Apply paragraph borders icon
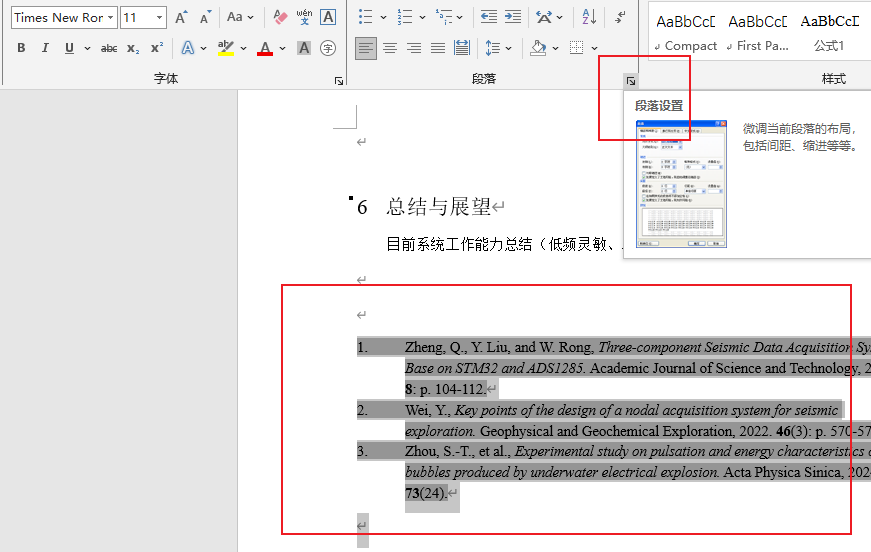This screenshot has height=552, width=871. point(577,48)
